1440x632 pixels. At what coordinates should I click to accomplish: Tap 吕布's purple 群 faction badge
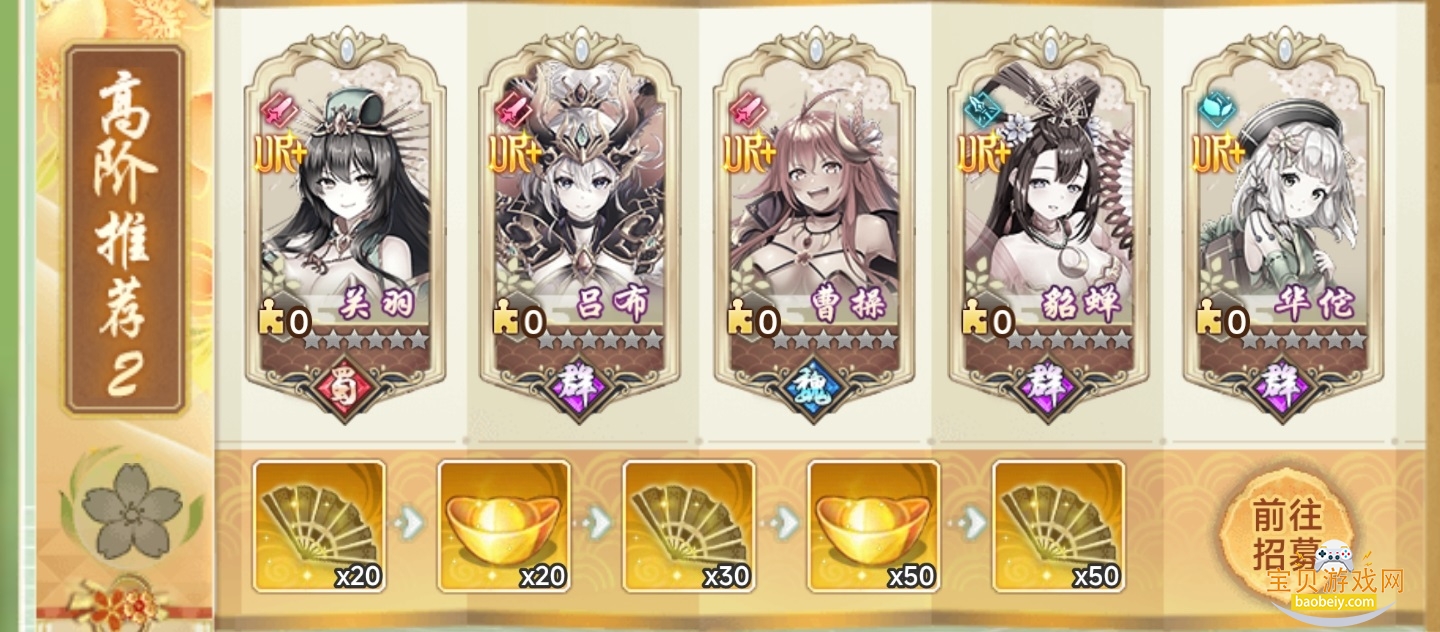[x=580, y=386]
